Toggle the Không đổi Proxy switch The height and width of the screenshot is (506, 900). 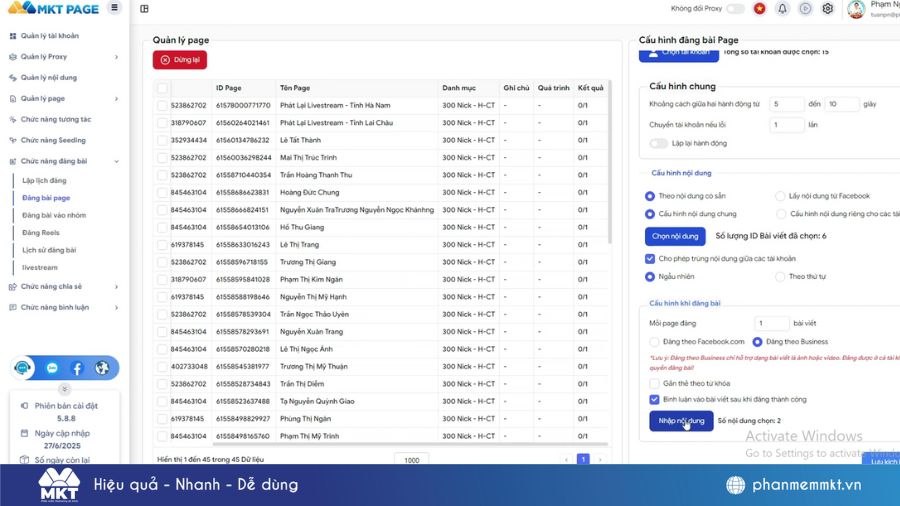735,9
